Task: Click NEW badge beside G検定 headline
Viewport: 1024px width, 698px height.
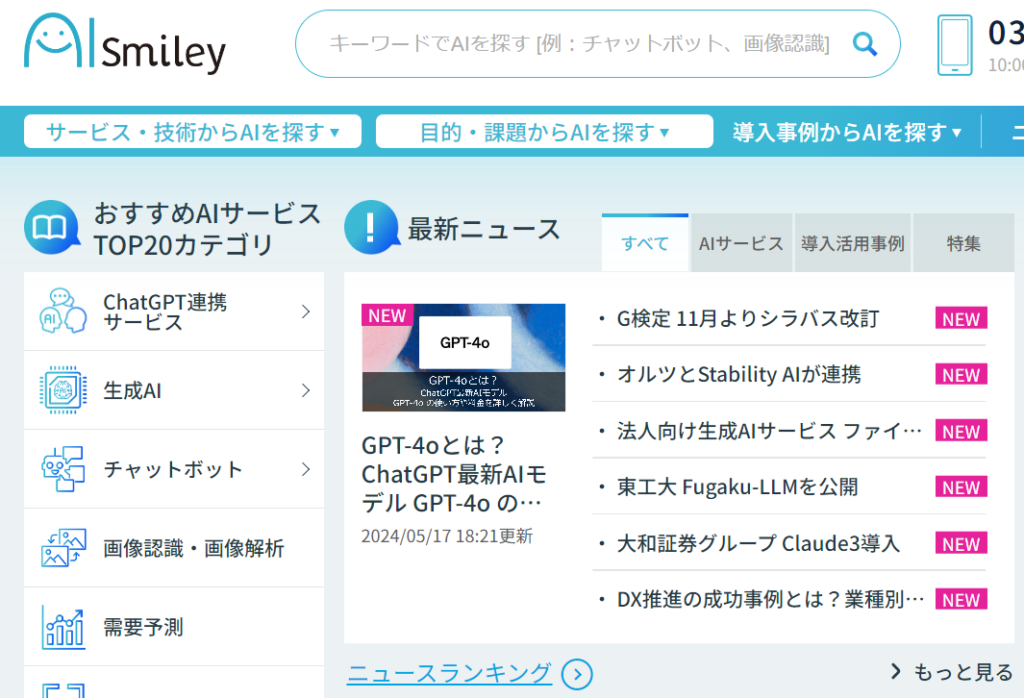Action: [961, 319]
